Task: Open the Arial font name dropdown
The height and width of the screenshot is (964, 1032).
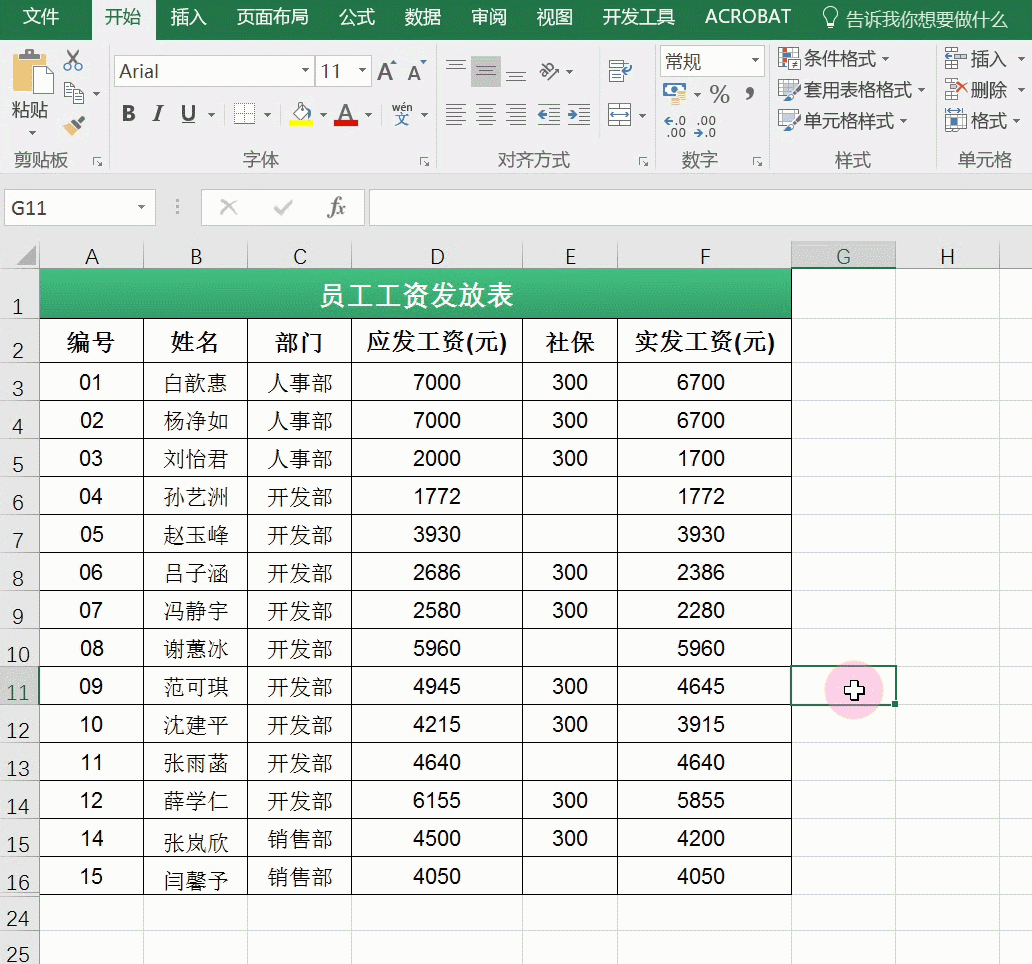Action: tap(305, 71)
